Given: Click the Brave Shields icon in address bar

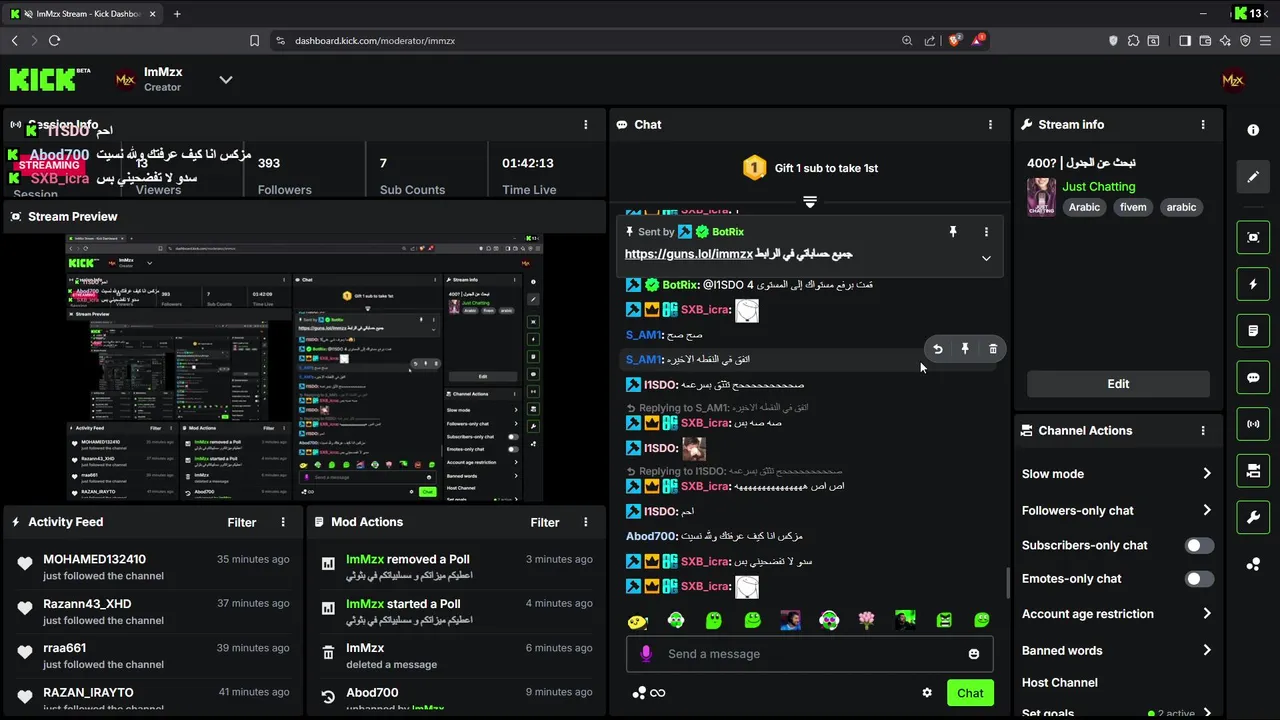Looking at the screenshot, I should (955, 40).
